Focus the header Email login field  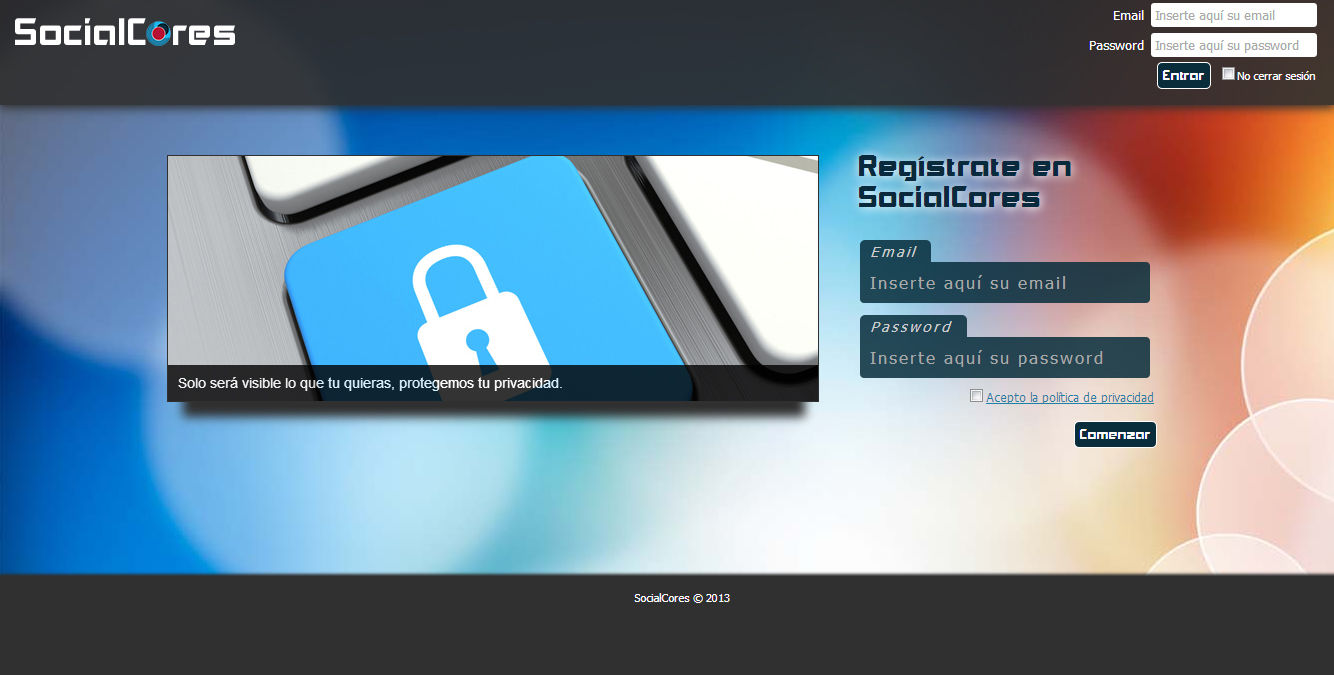1233,15
